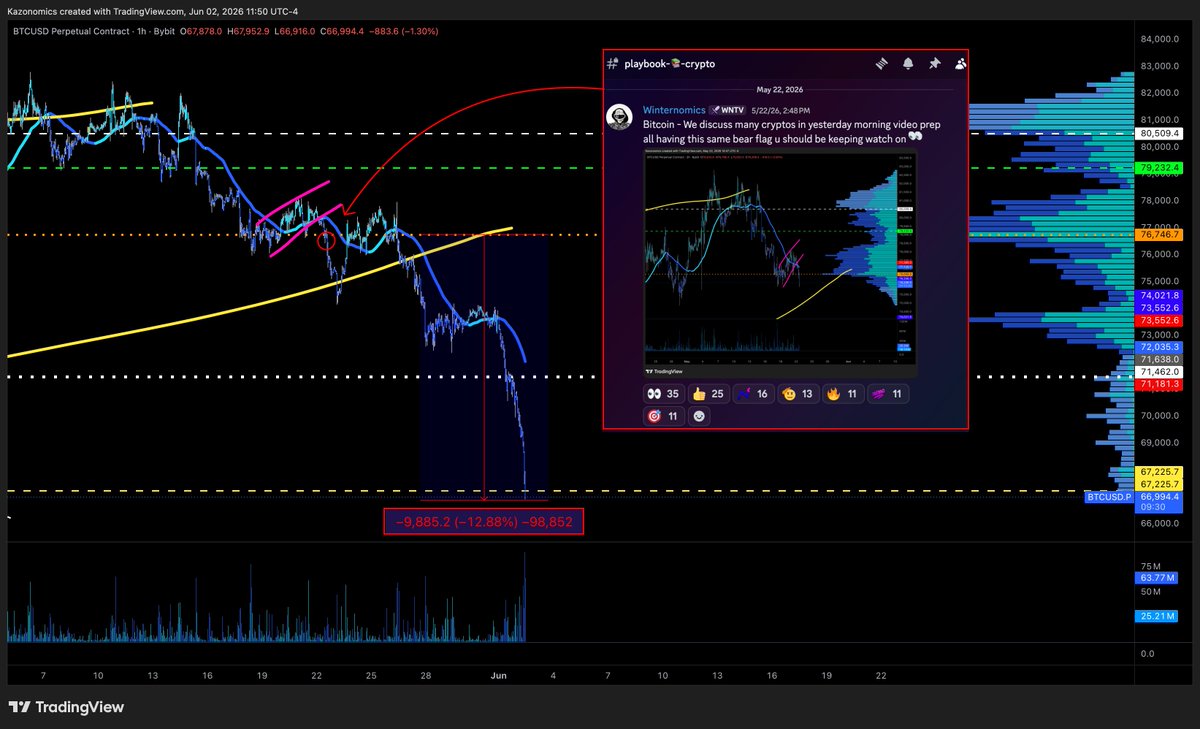
Task: Click the playbook-crypto channel name
Action: coord(670,63)
